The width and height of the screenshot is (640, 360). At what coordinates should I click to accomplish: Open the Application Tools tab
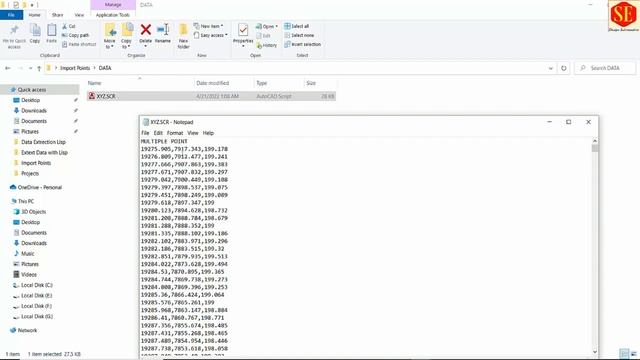[x=113, y=15]
